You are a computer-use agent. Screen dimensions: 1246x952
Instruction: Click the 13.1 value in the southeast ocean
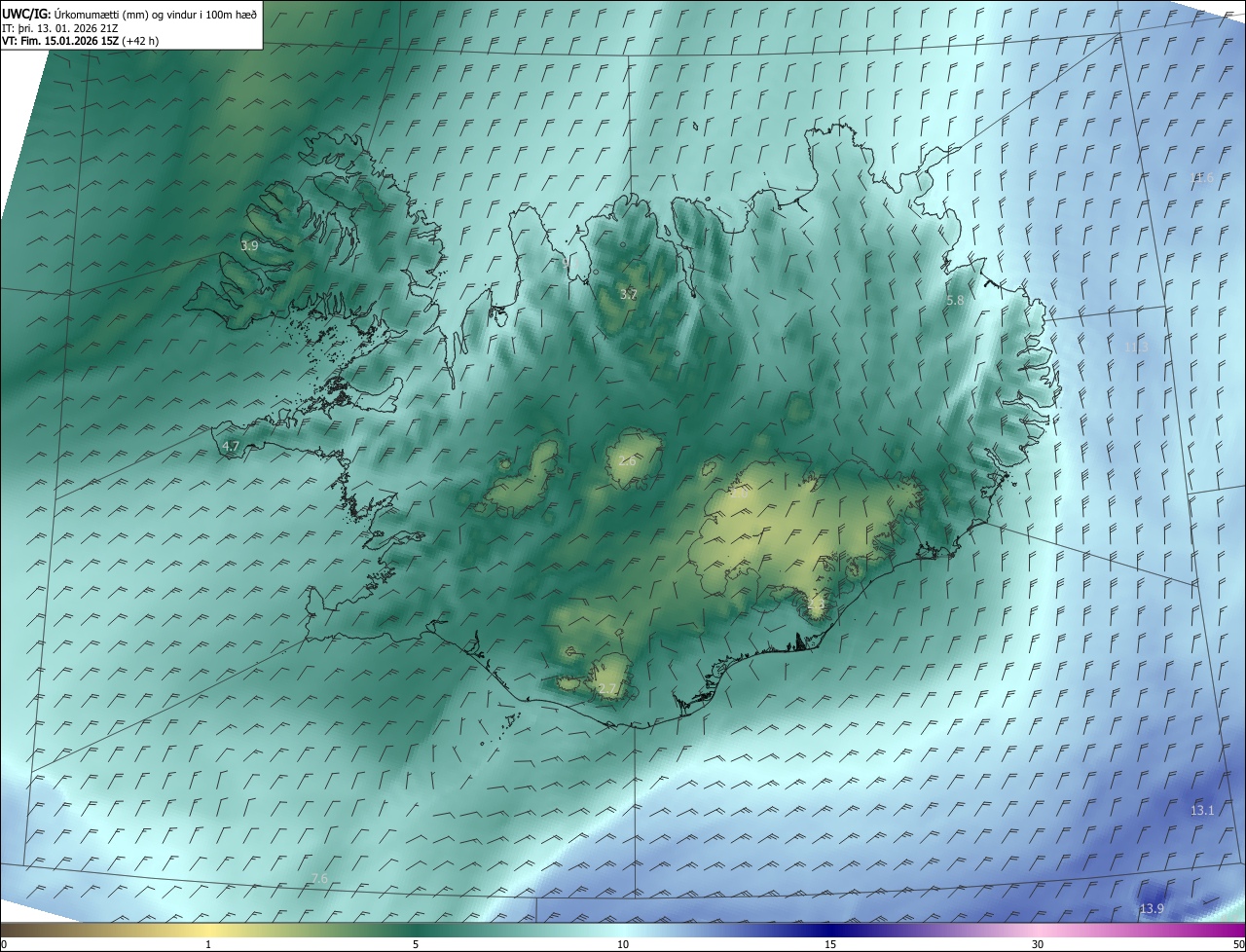(x=1202, y=811)
